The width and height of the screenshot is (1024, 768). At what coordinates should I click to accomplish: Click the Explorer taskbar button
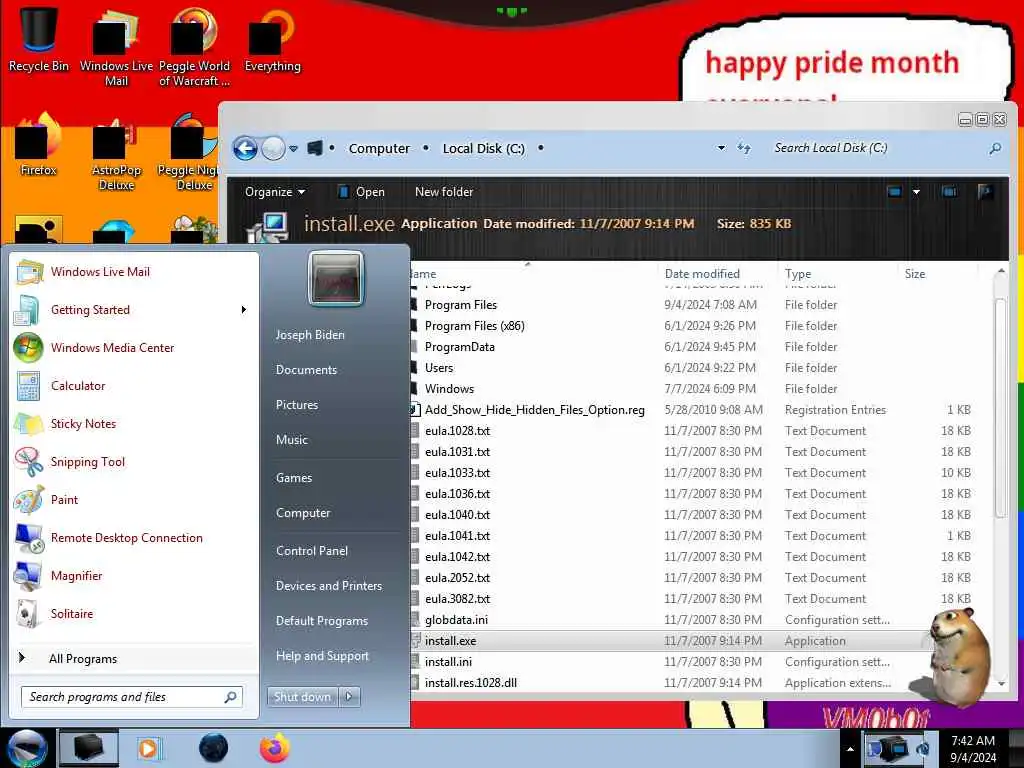point(89,748)
